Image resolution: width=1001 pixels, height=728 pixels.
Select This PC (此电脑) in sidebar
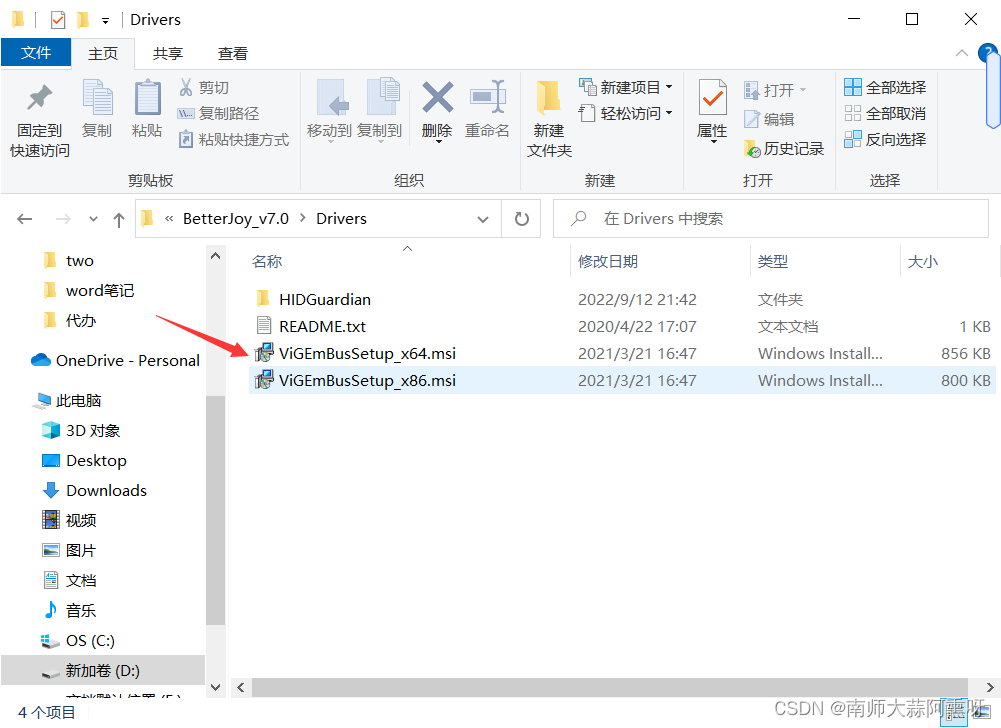[67, 400]
